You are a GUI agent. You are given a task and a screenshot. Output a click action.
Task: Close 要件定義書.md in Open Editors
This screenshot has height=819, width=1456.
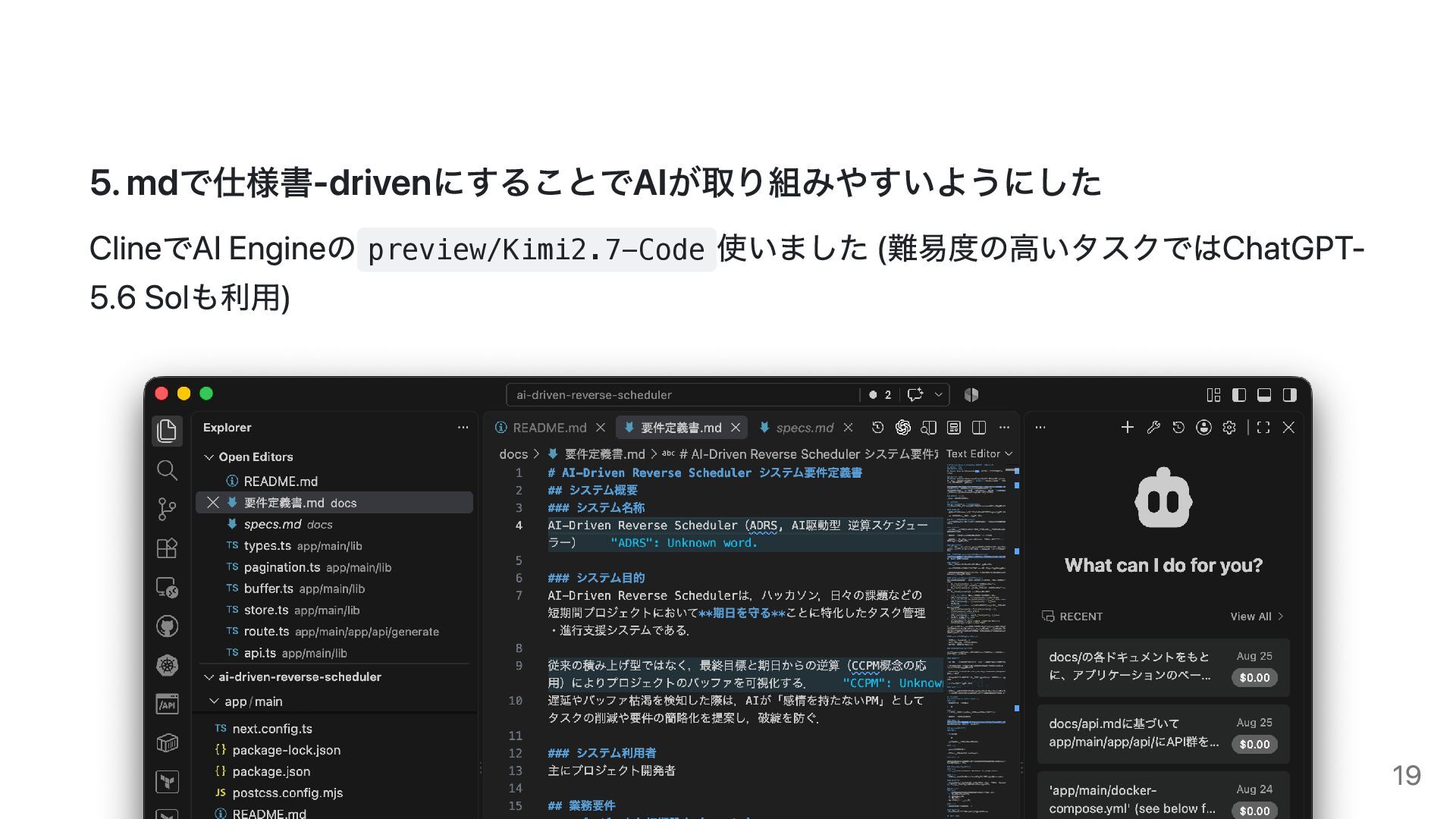coord(213,503)
